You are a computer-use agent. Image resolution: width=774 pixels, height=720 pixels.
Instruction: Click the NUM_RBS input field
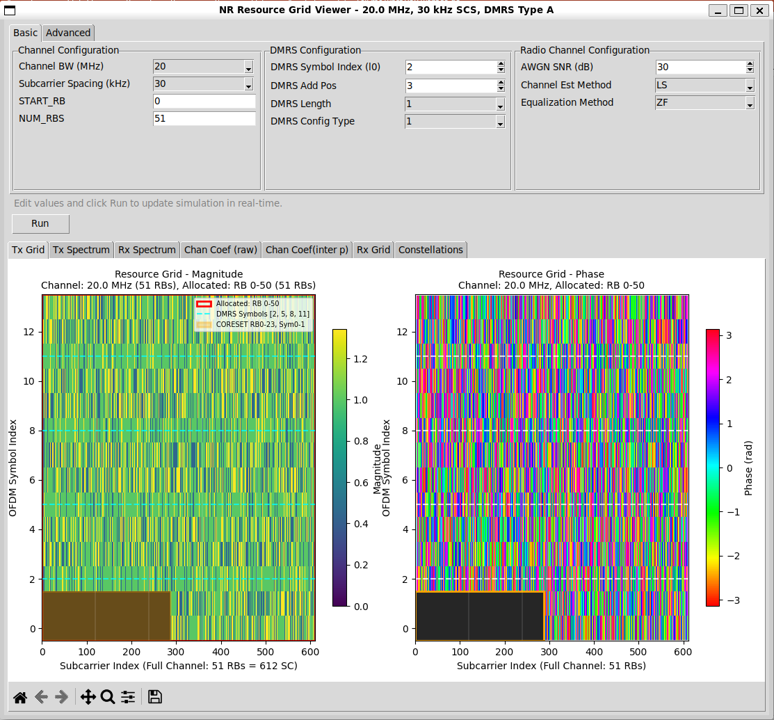(204, 119)
